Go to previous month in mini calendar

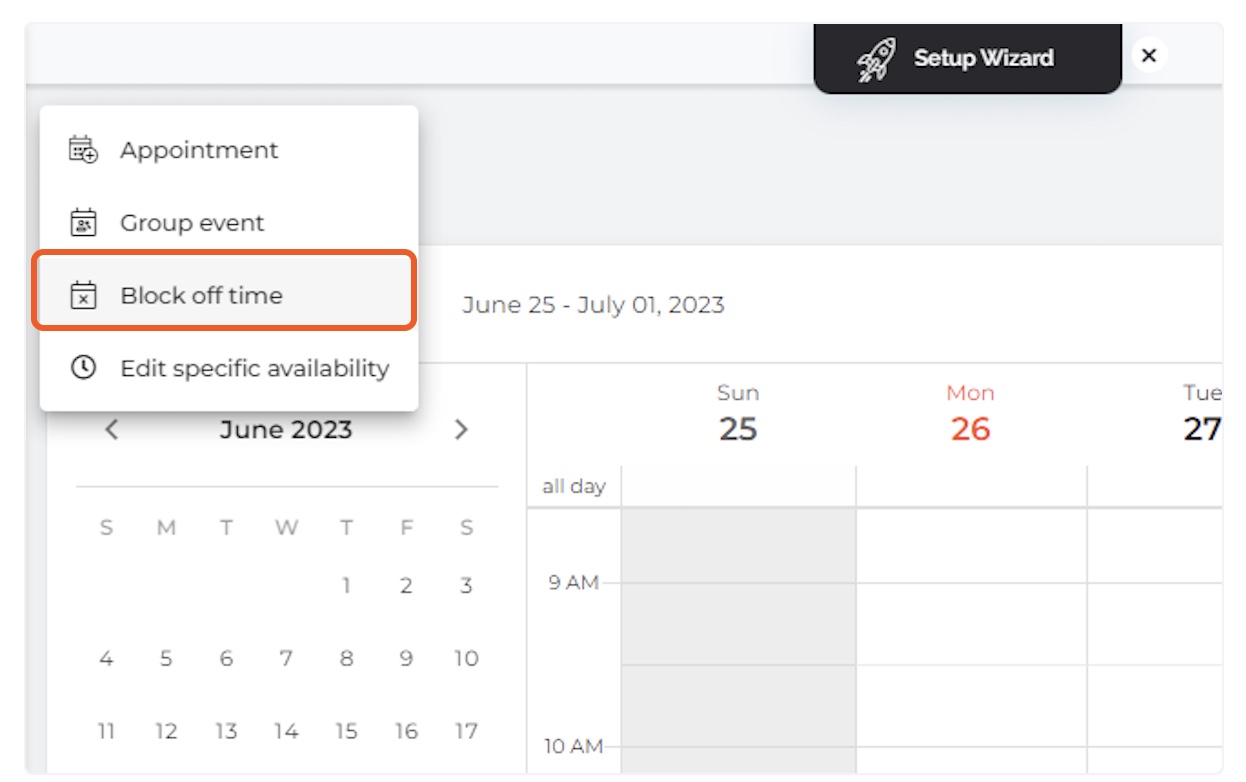(112, 430)
